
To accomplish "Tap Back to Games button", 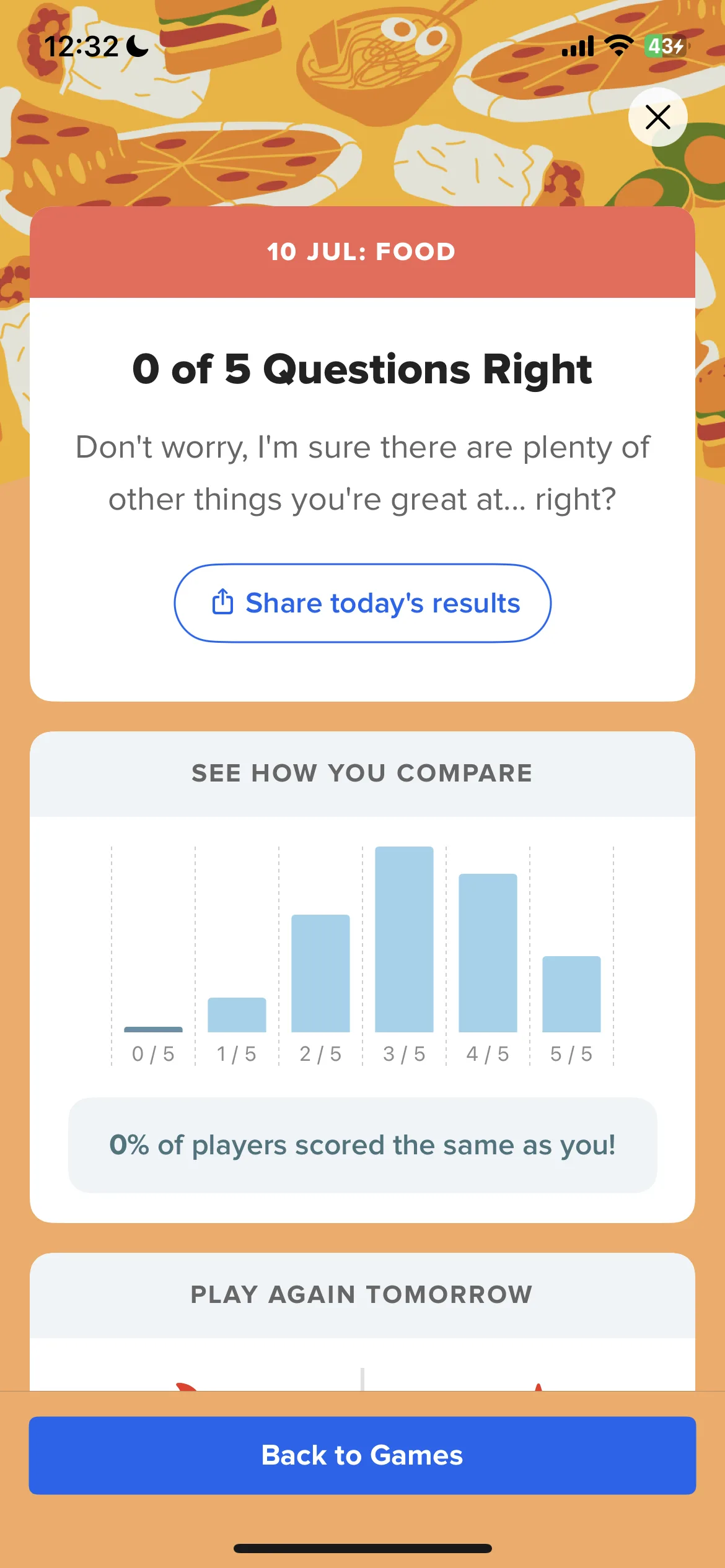I will coord(362,1455).
